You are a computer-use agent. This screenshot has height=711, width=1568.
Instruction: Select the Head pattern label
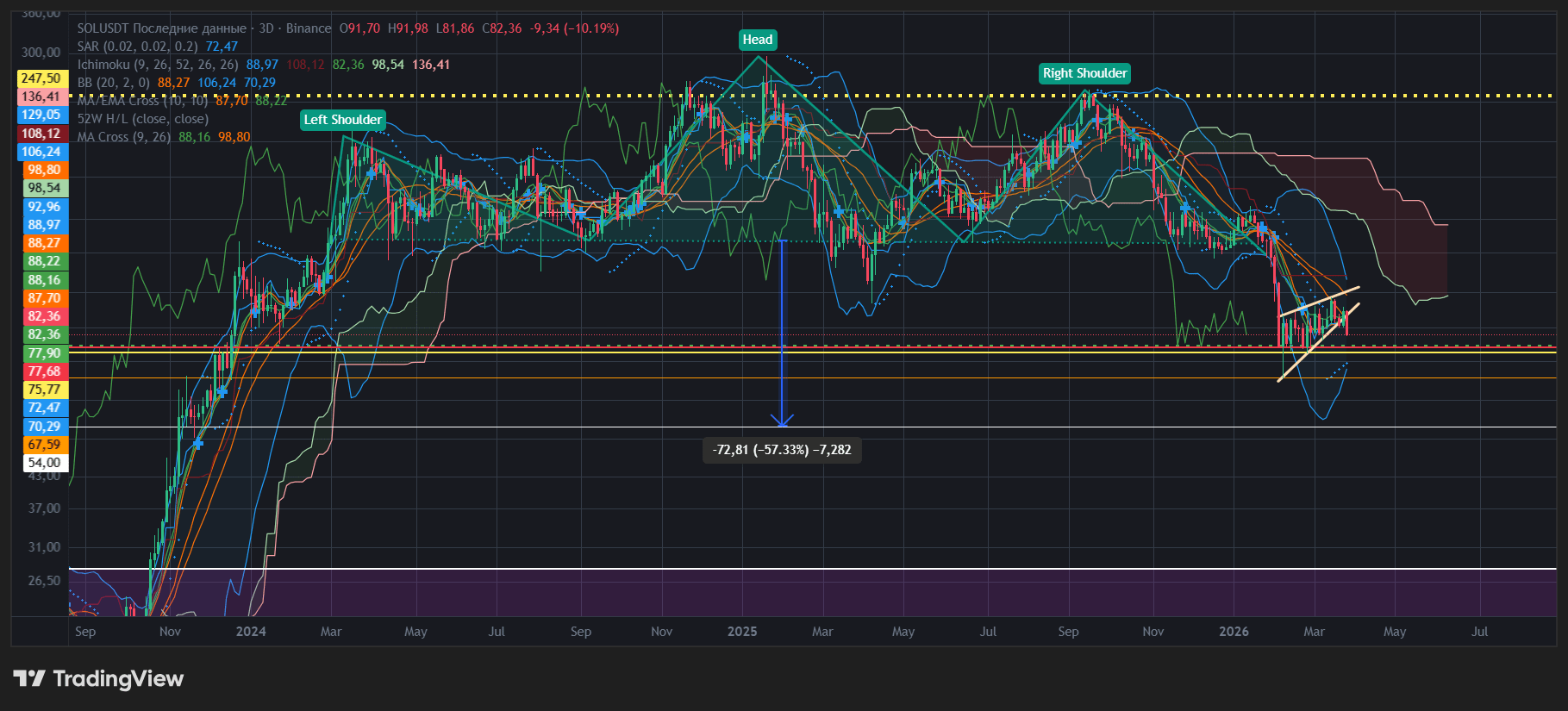point(758,40)
